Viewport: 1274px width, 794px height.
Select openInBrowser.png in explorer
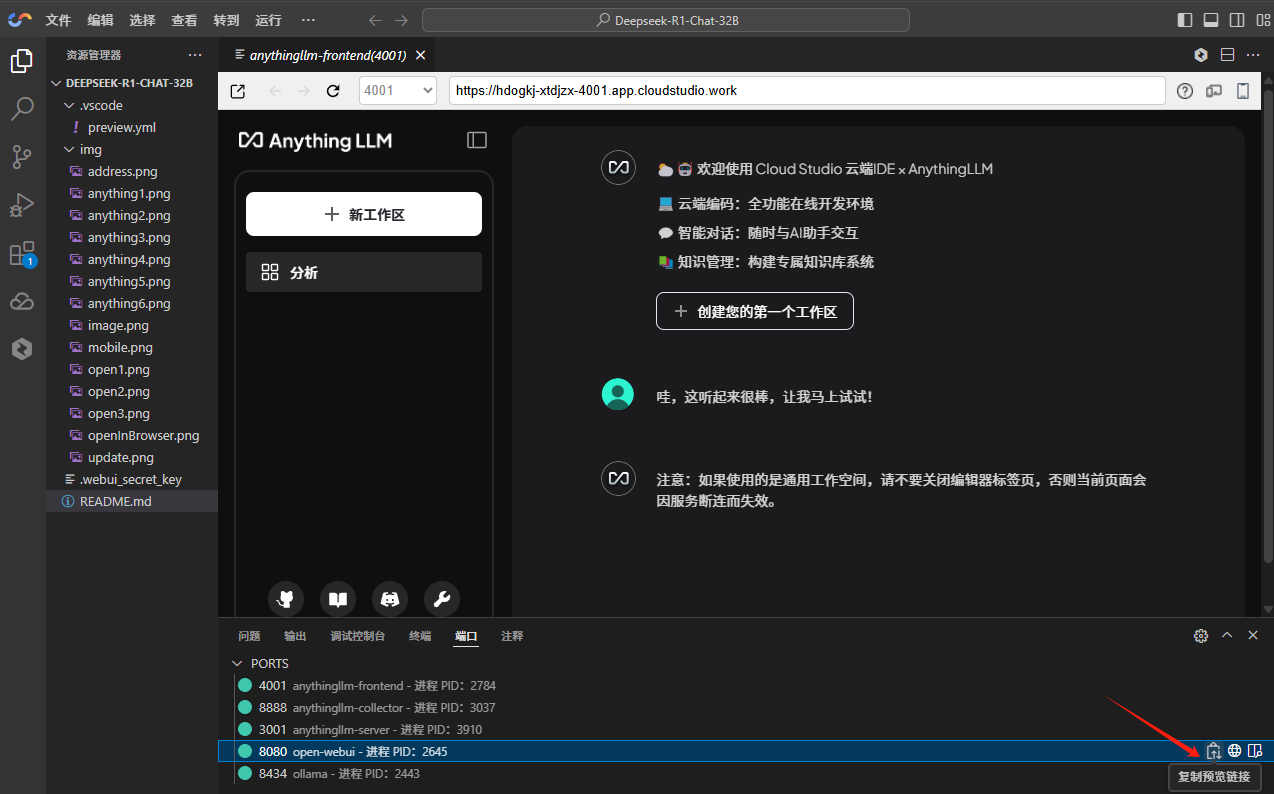point(132,435)
